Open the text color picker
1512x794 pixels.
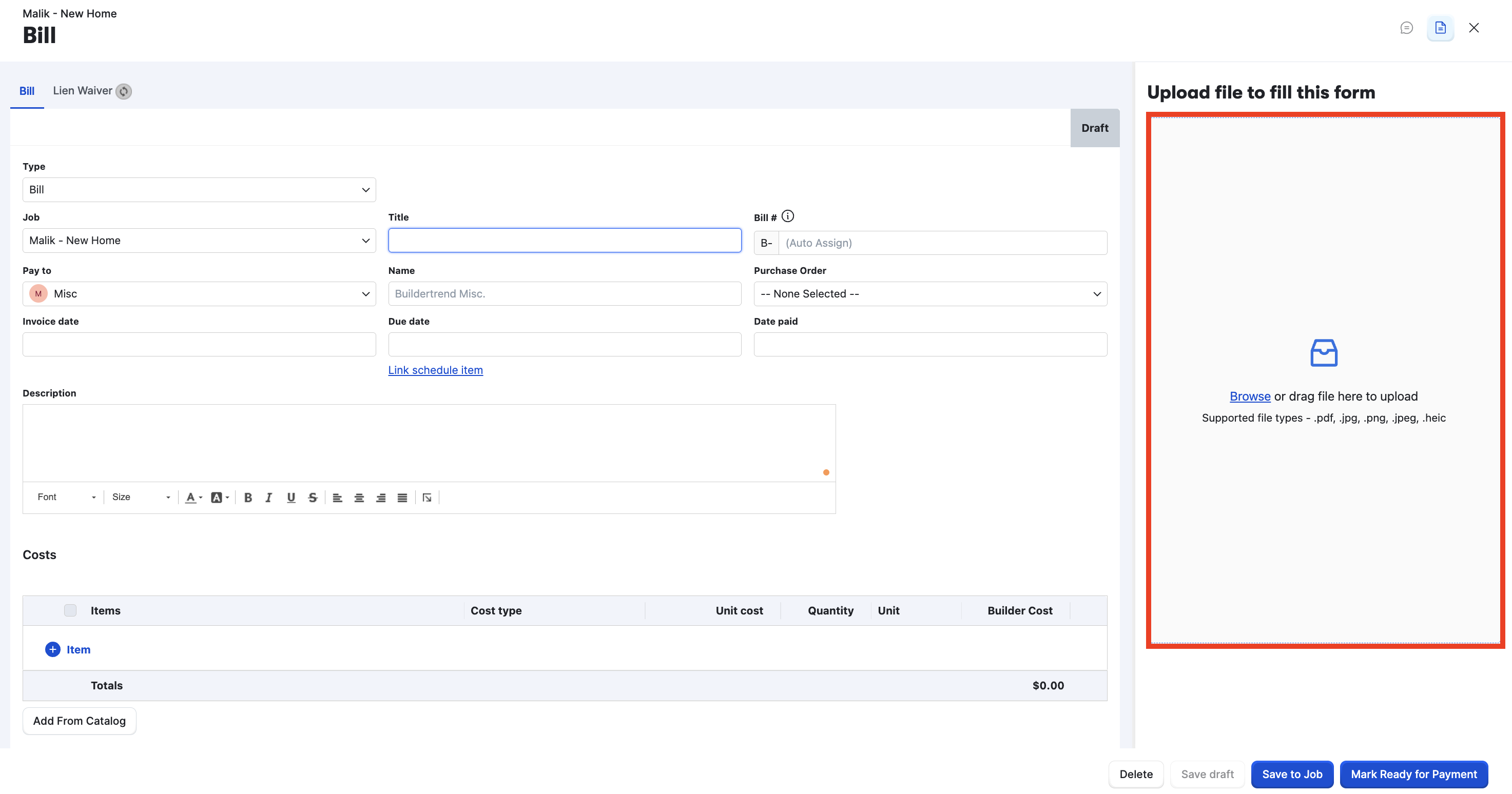[x=193, y=498]
